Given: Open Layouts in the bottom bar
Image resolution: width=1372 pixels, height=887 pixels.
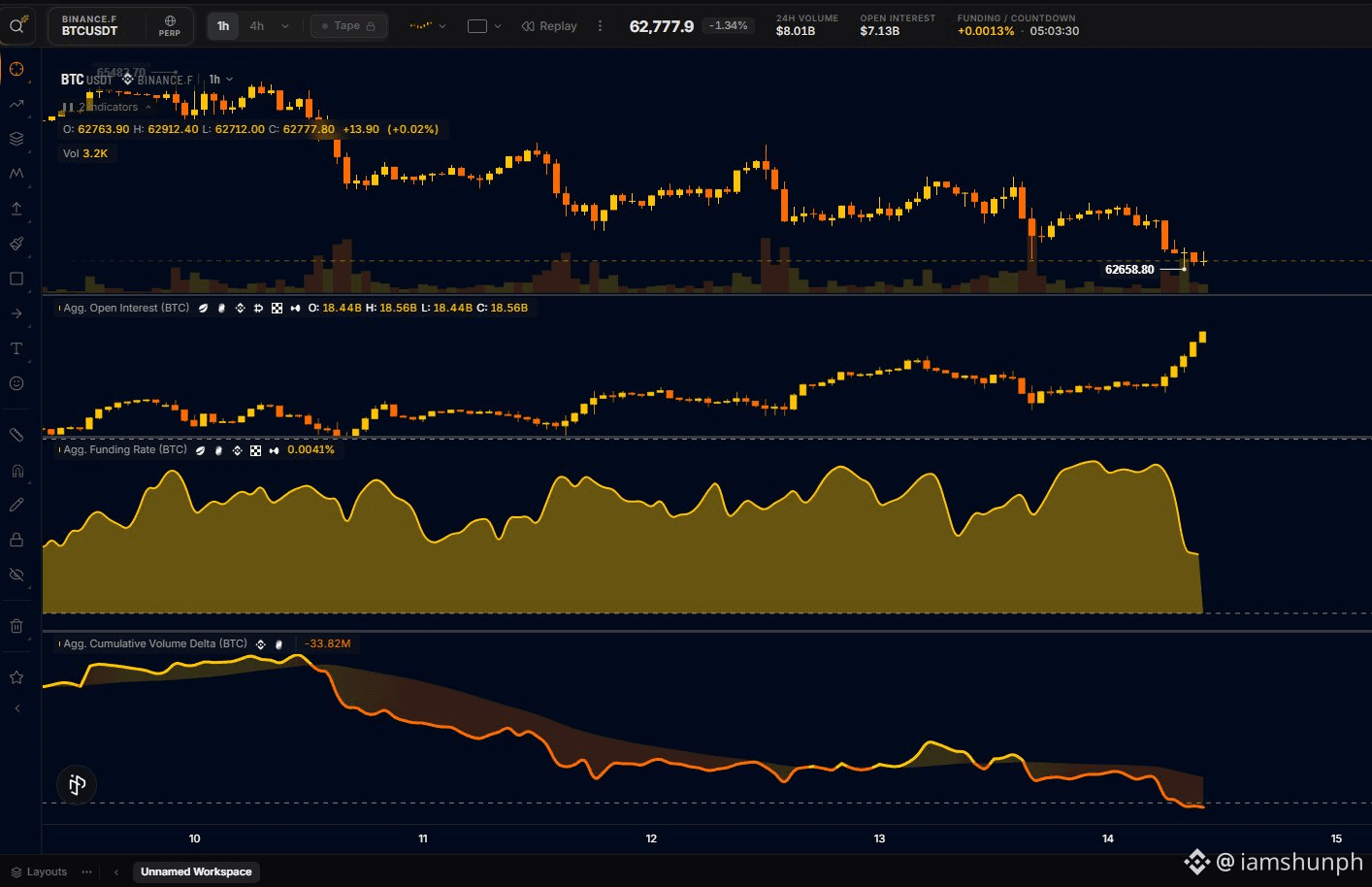Looking at the screenshot, I should click(39, 871).
